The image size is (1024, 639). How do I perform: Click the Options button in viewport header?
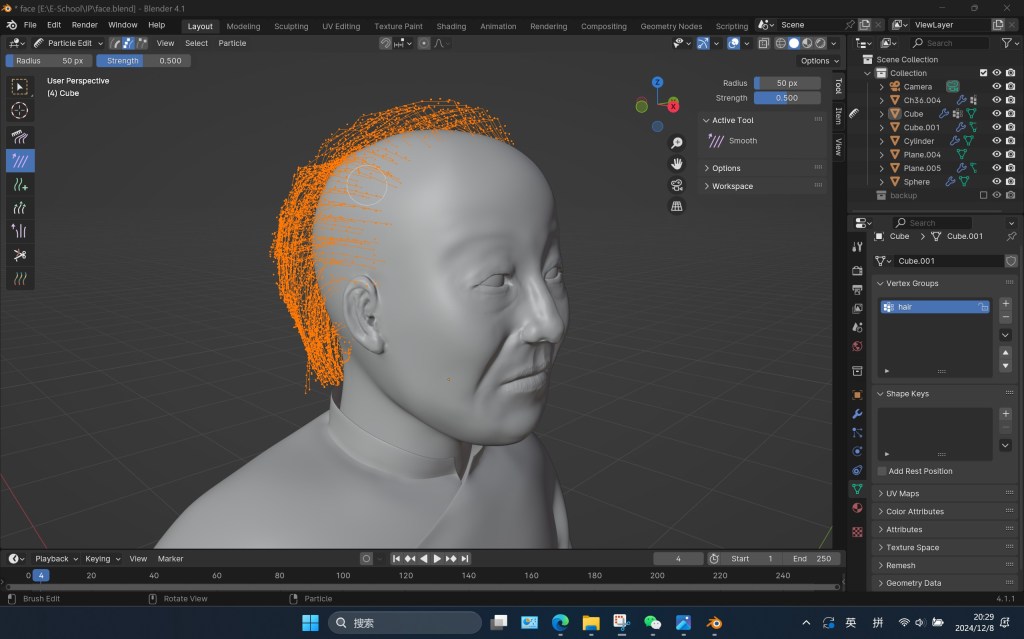point(817,61)
